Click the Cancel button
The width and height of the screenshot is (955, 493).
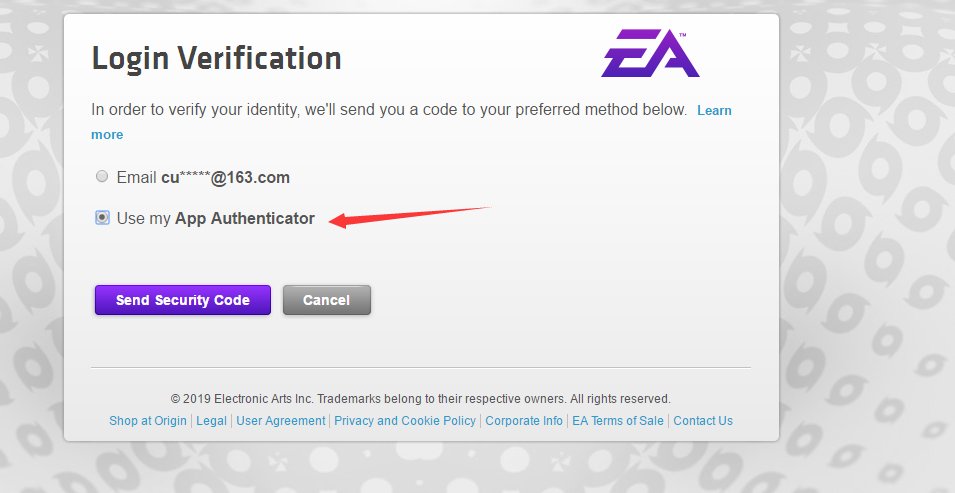pos(326,300)
